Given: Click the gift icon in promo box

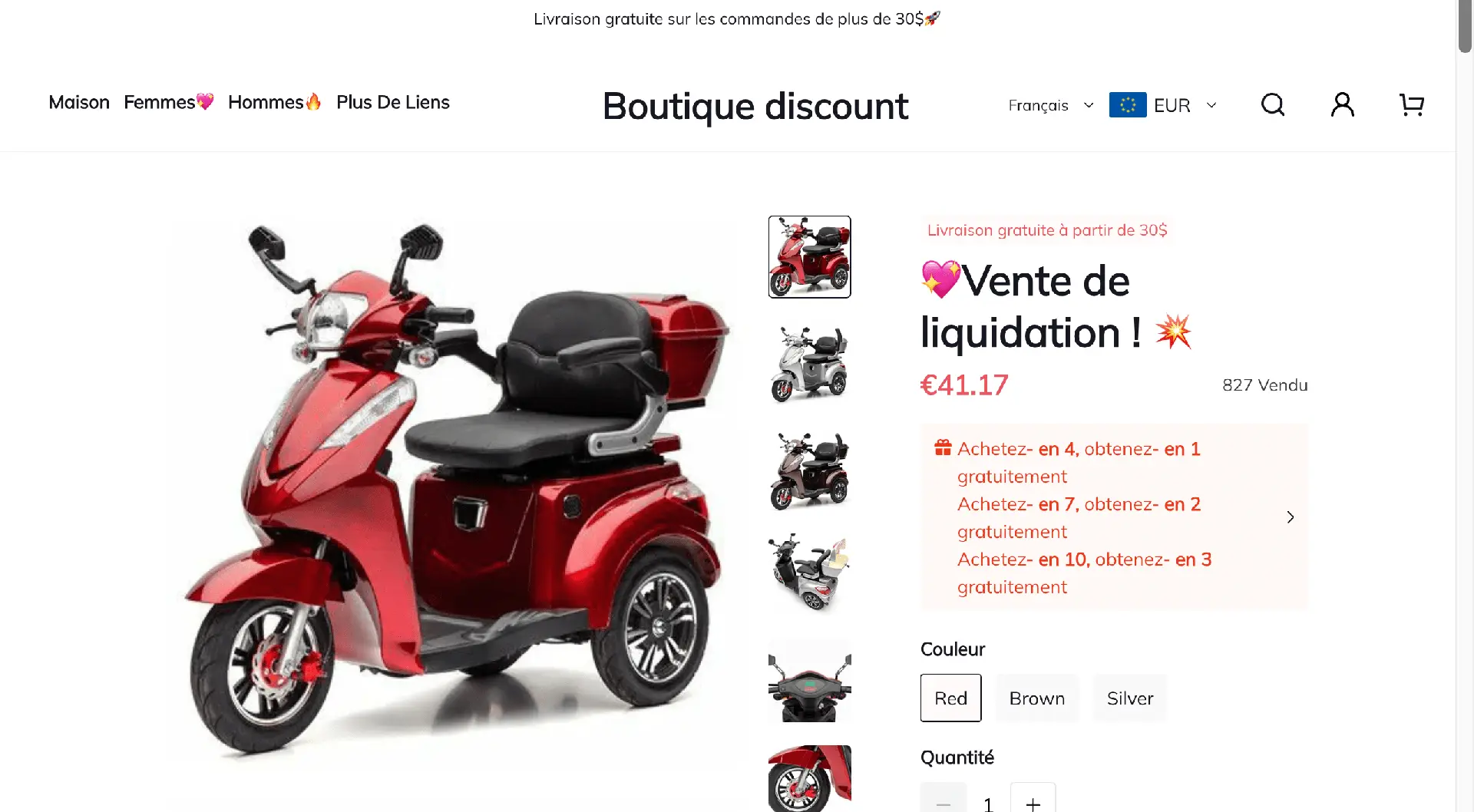Looking at the screenshot, I should click(x=943, y=447).
